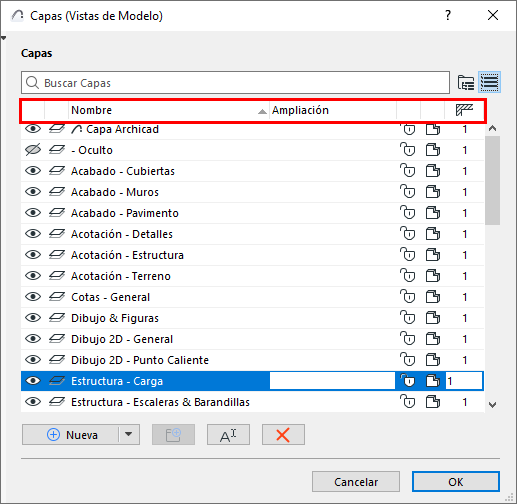Toggle wireframe icon for Acotación - Terreno
This screenshot has height=504, width=517.
[x=57, y=276]
